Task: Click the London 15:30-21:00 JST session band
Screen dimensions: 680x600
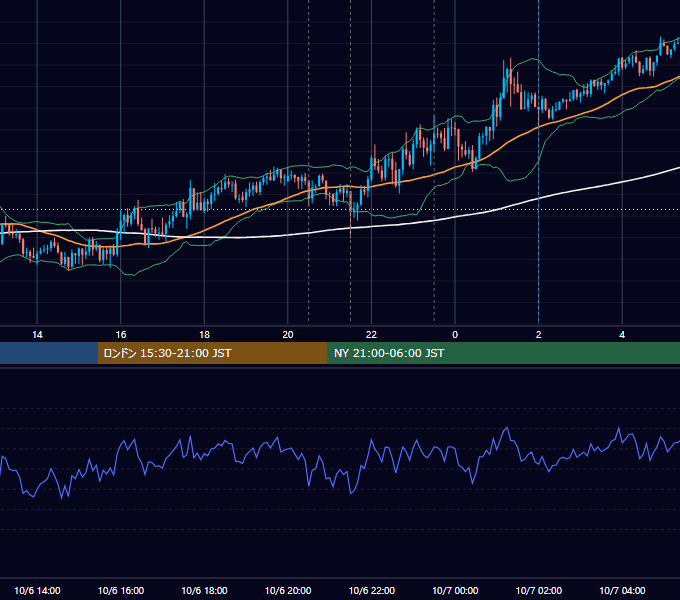Action: coord(212,353)
